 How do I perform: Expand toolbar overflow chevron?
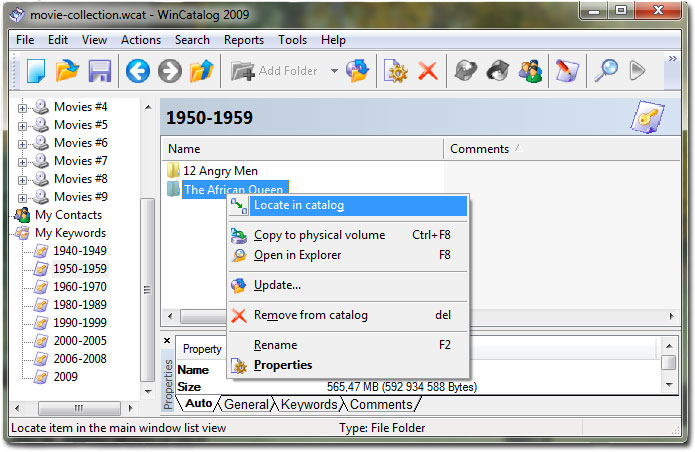672,59
